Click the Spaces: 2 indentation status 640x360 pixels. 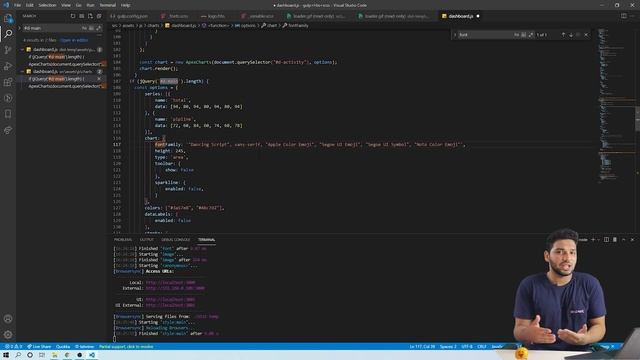tap(448, 347)
